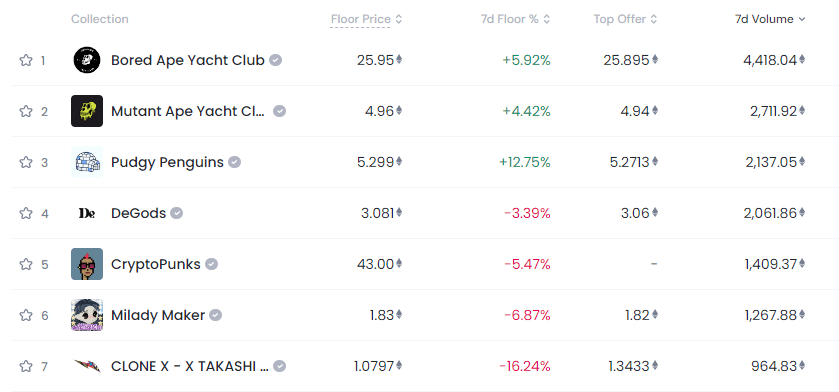The image size is (839, 392).
Task: Click verified badge next to DeGods
Action: (x=177, y=213)
